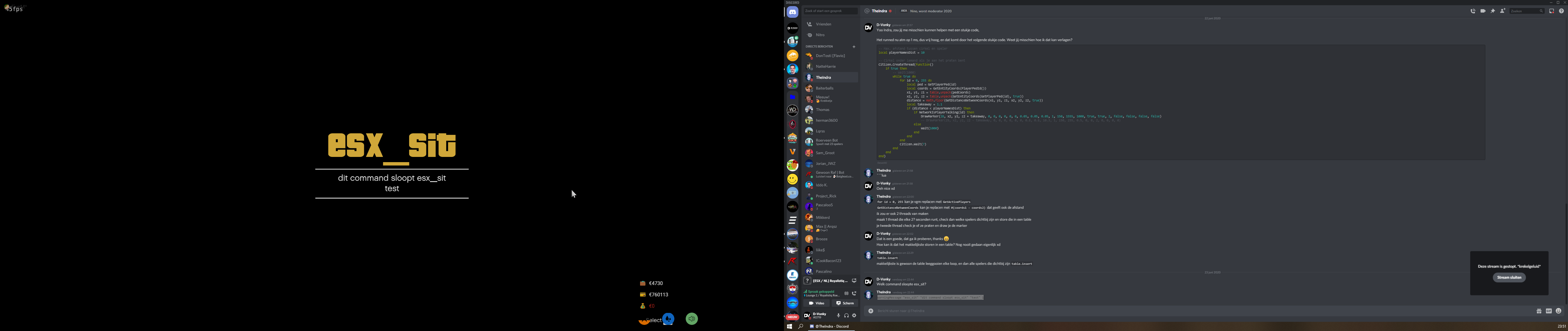Open the Discord inbox icon
The height and width of the screenshot is (331, 1568).
(1551, 11)
